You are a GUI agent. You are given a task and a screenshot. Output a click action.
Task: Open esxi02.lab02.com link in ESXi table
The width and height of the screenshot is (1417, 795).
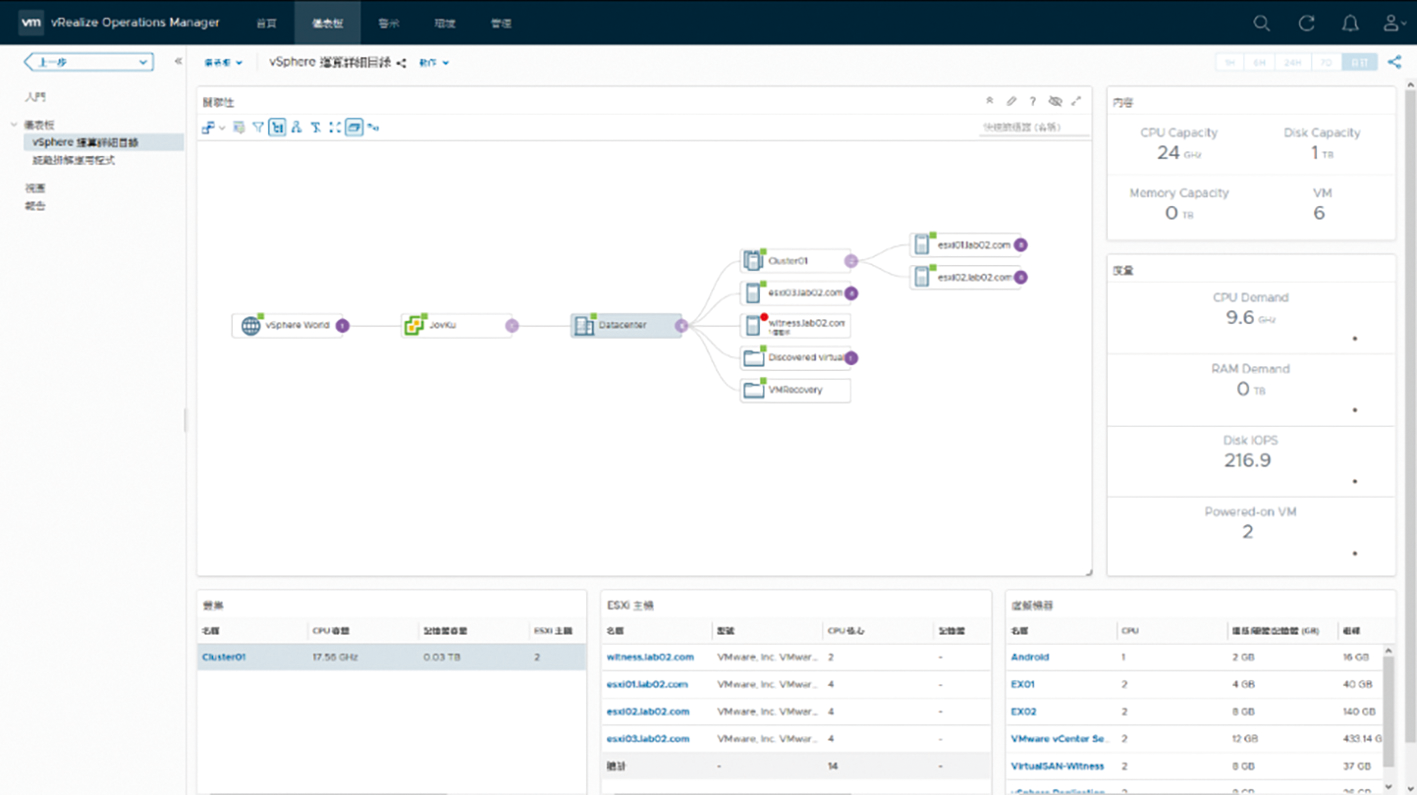[648, 712]
